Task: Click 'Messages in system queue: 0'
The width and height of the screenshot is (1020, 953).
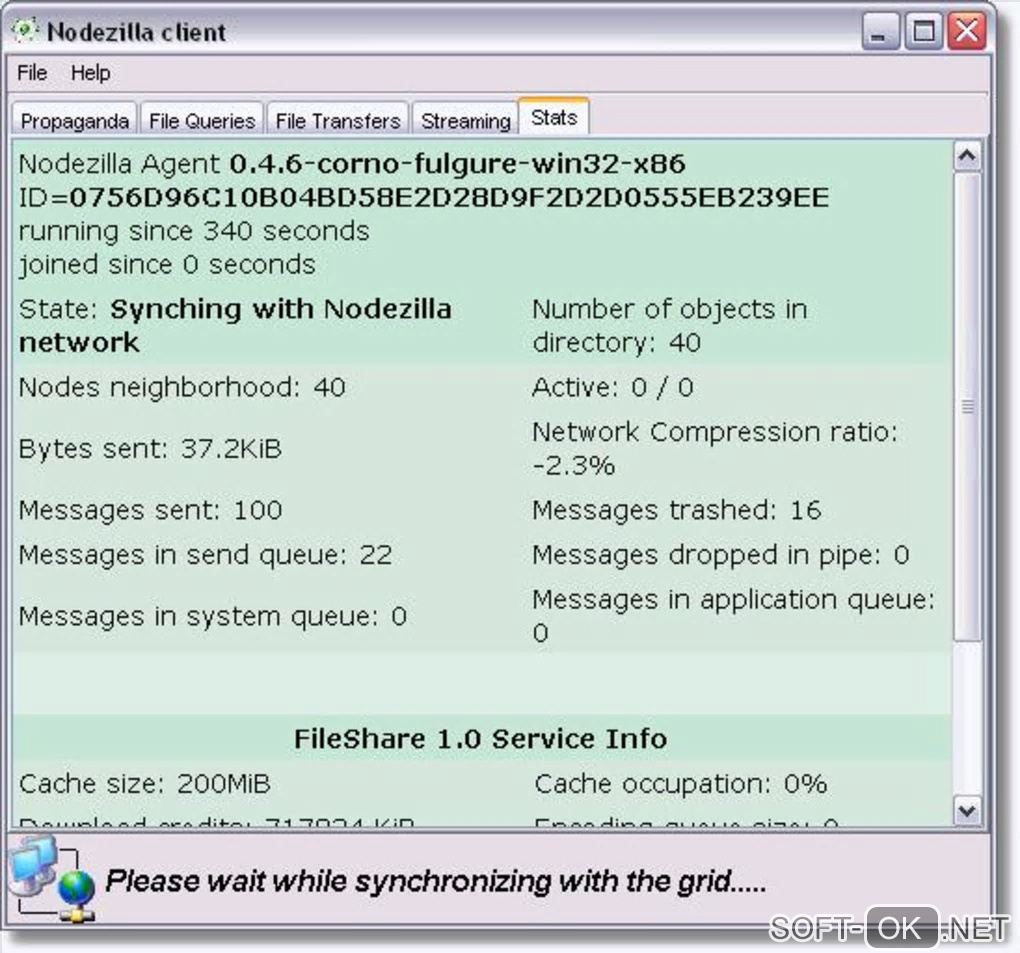Action: (x=213, y=616)
